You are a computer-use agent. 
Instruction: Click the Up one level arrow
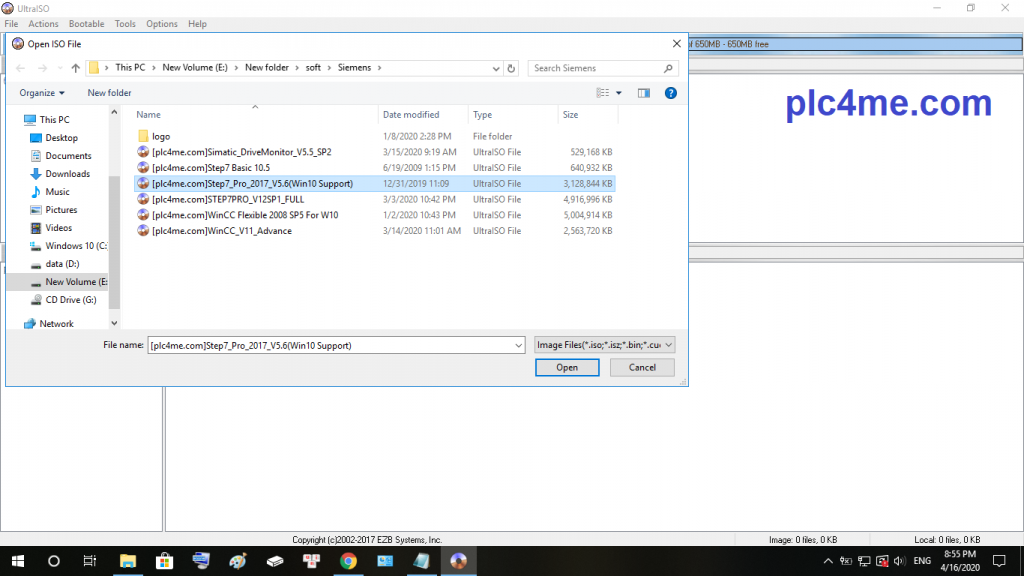(x=75, y=68)
